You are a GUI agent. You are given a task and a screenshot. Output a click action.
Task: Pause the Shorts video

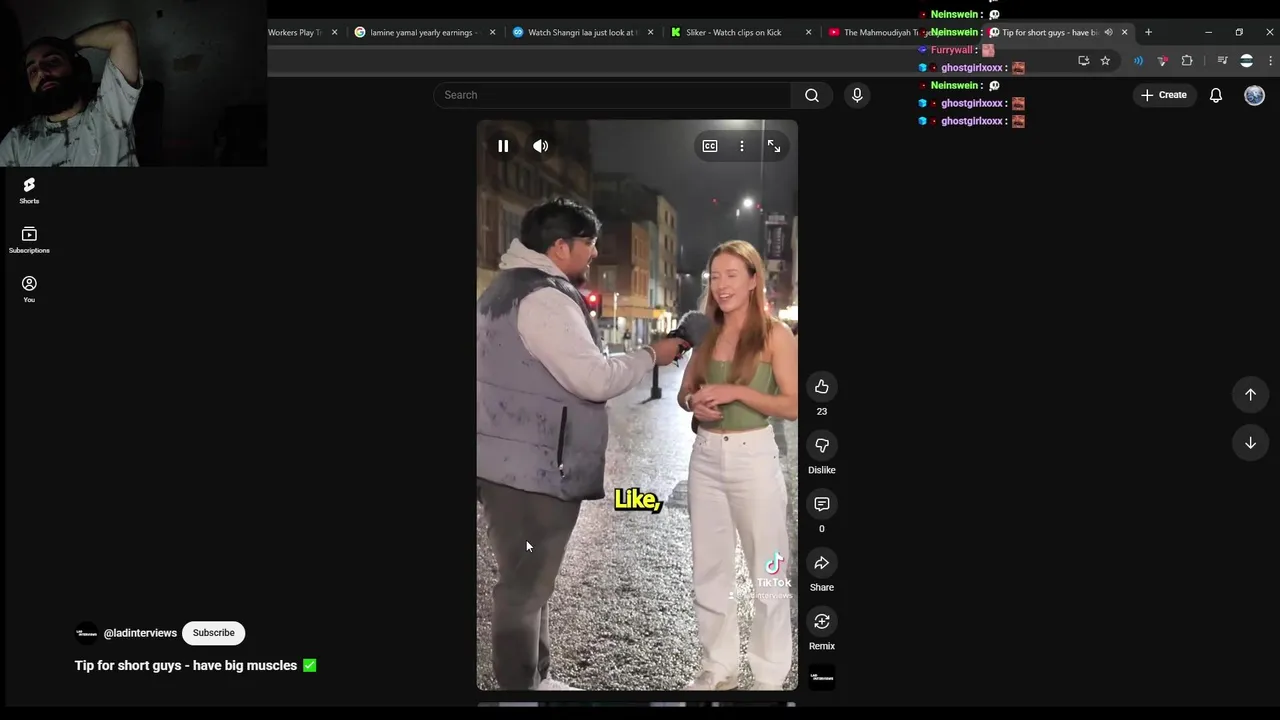(503, 146)
